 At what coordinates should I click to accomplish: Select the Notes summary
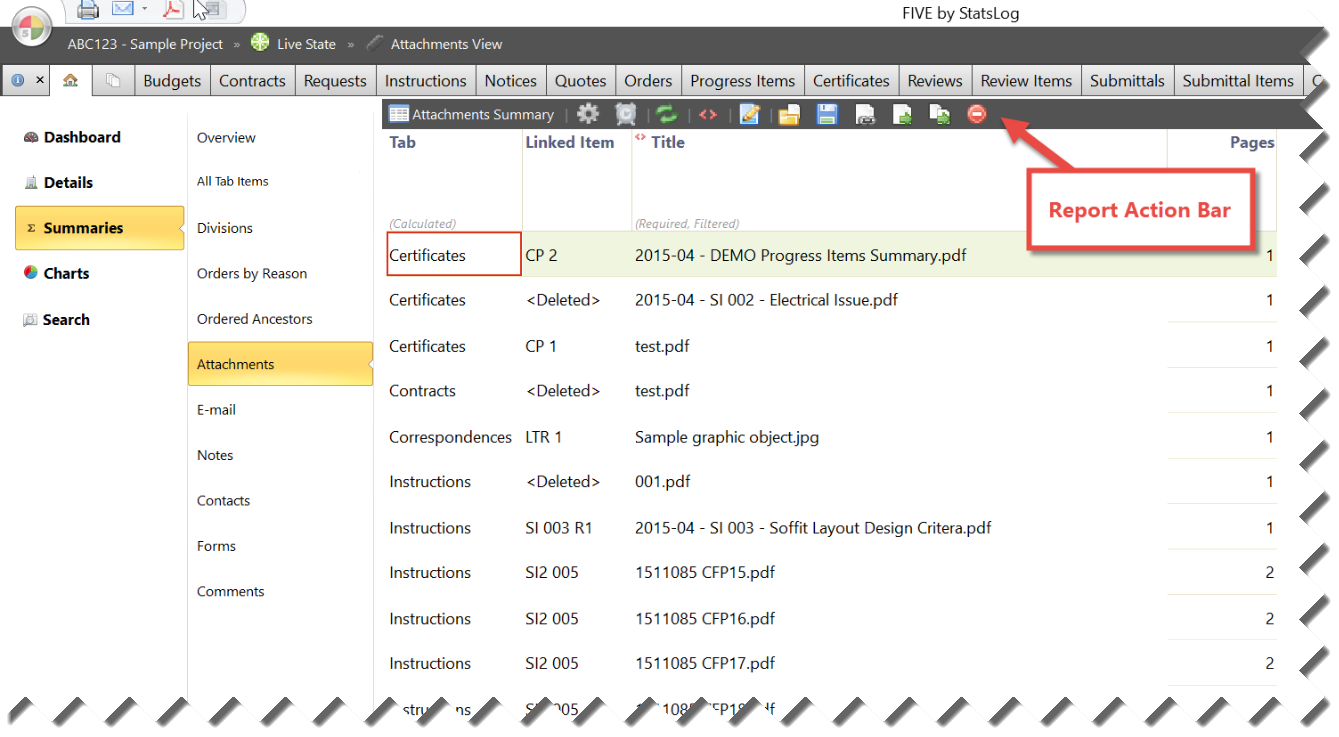(215, 455)
